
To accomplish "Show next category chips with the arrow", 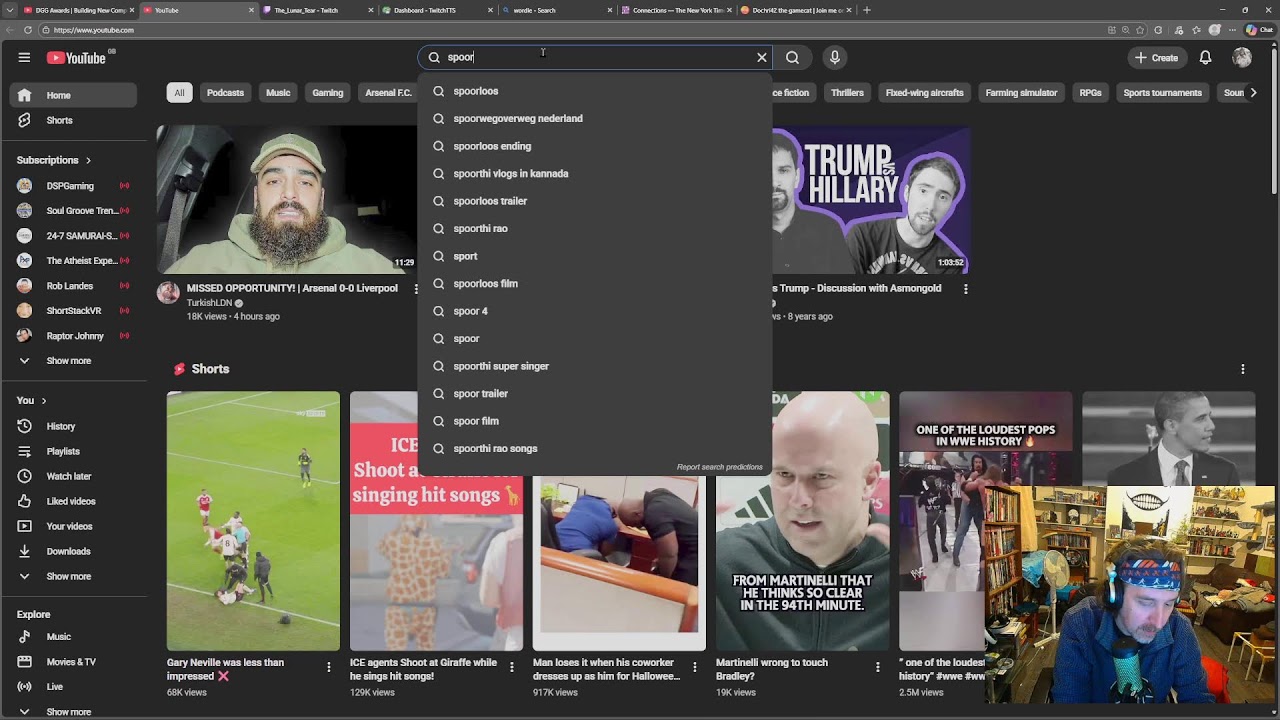I will (x=1253, y=93).
